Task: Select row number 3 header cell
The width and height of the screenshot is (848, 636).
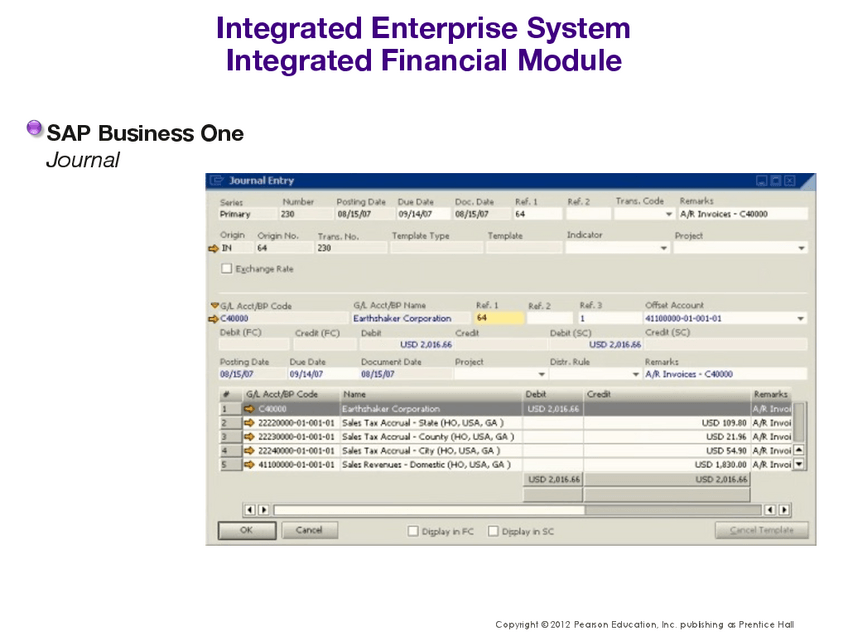Action: (230, 436)
